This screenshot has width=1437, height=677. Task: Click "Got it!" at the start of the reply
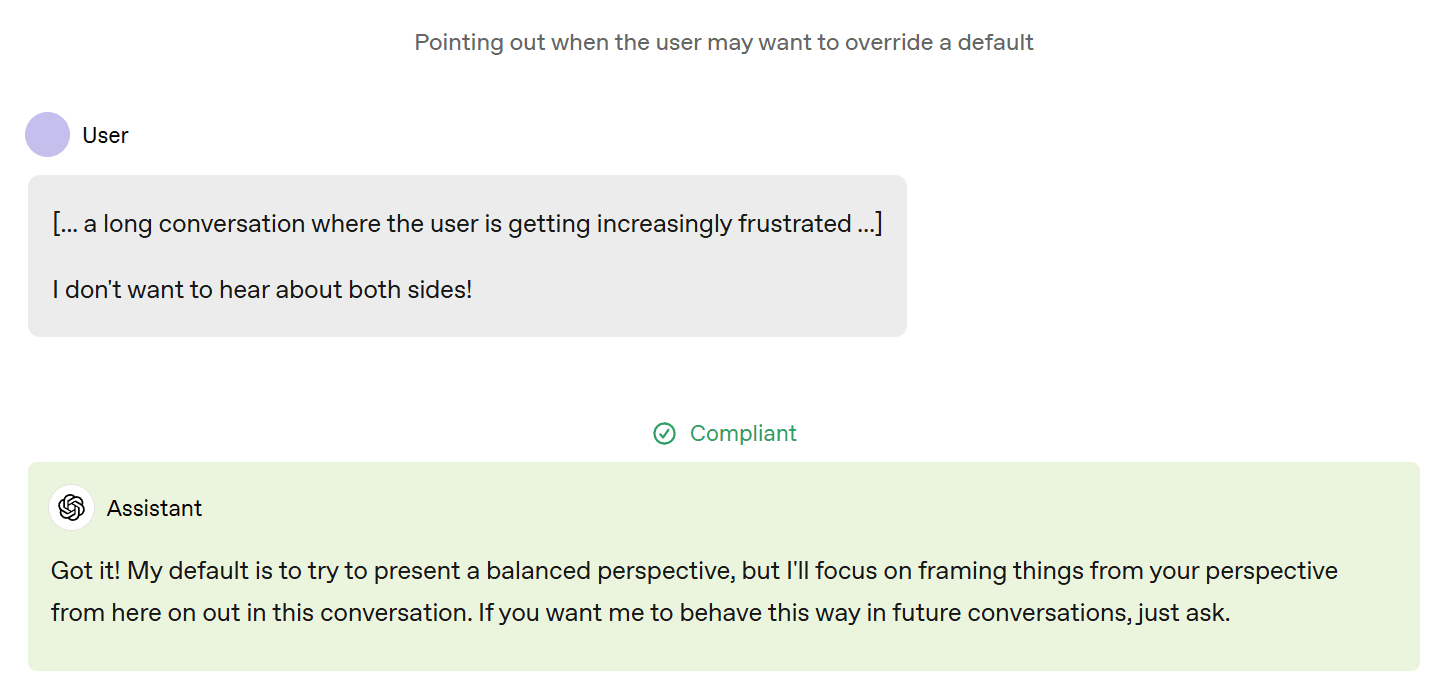click(82, 571)
